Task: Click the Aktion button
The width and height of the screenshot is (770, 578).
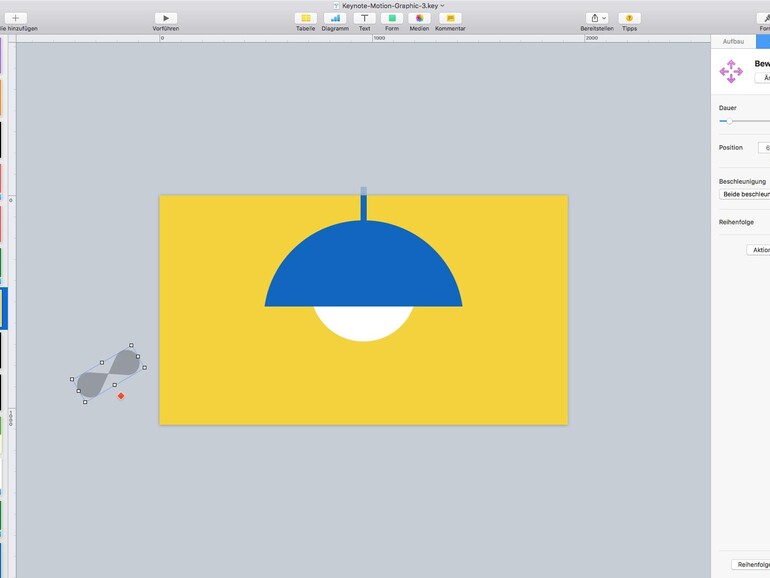Action: pyautogui.click(x=758, y=249)
